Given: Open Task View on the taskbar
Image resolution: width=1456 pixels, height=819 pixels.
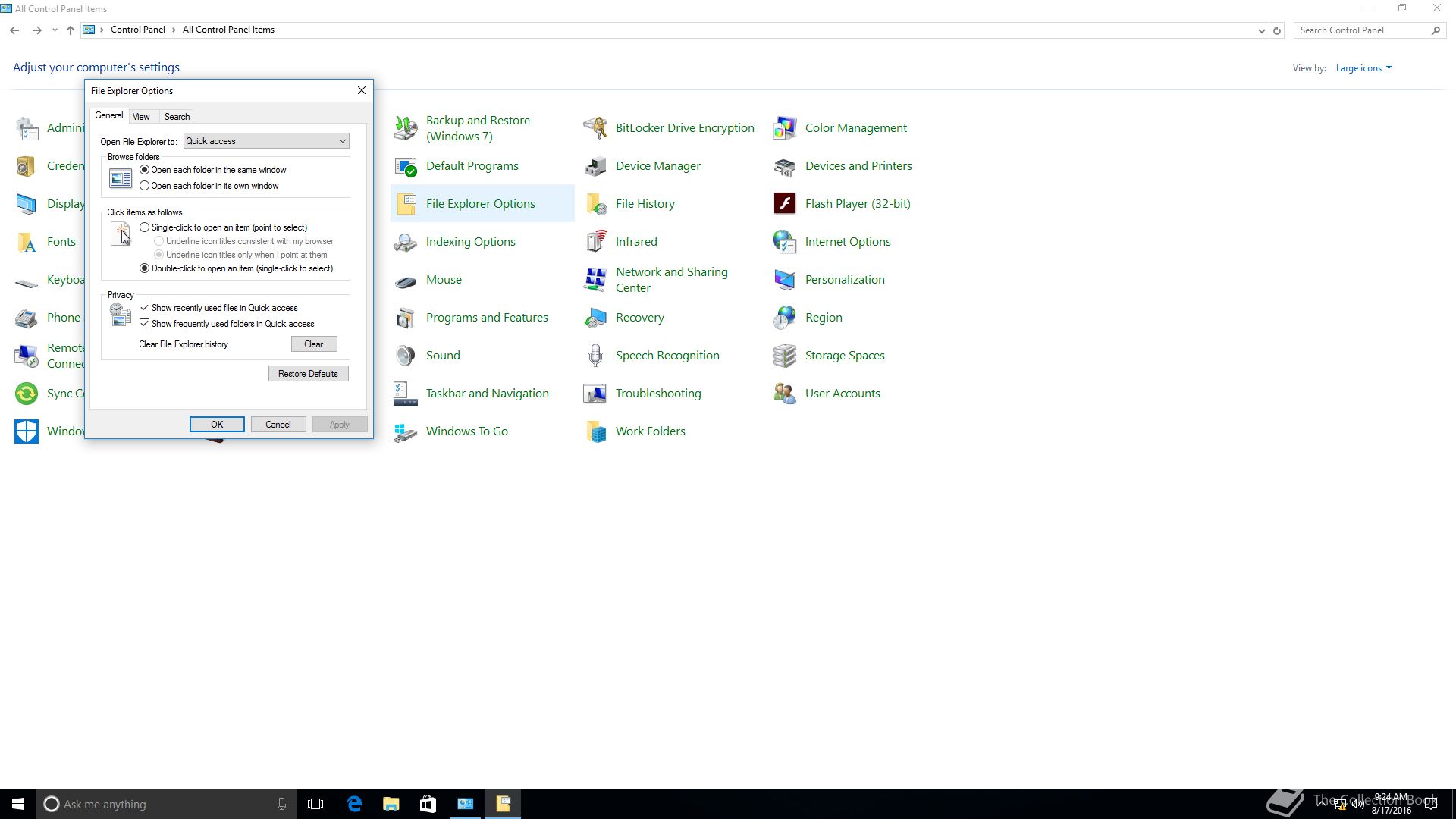Looking at the screenshot, I should (315, 804).
